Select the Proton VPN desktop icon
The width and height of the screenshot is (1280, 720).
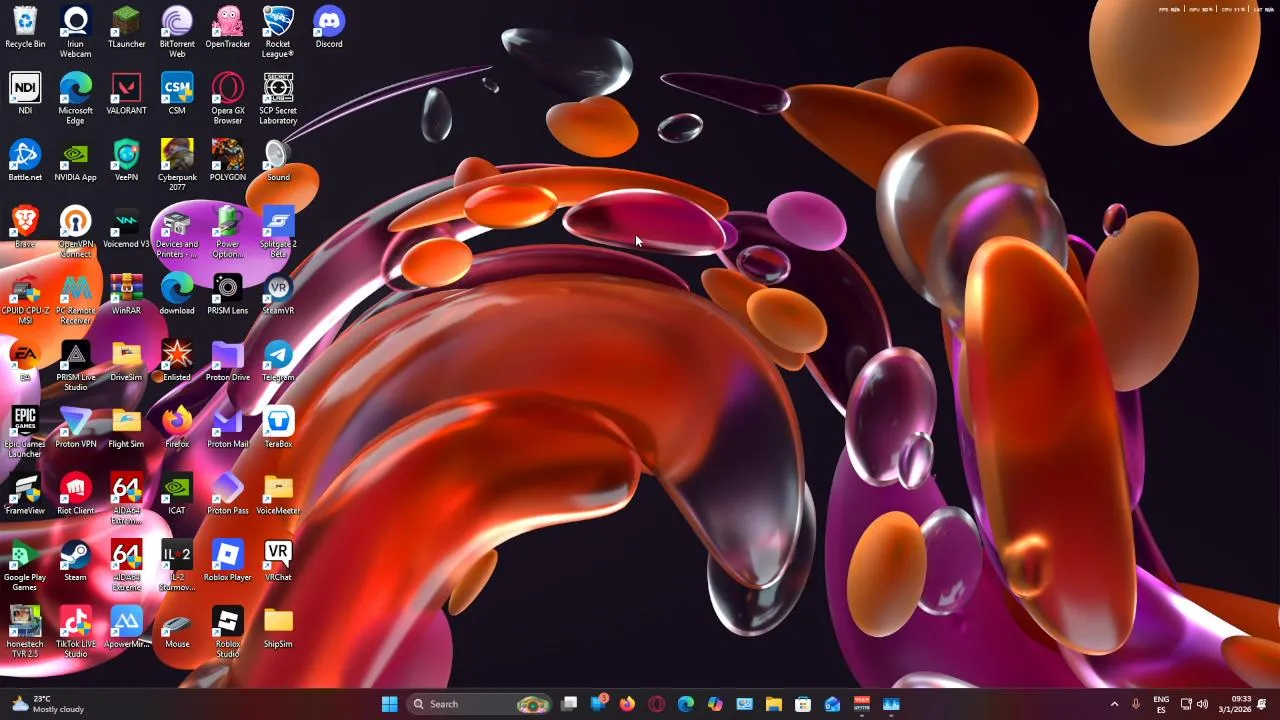[x=76, y=428]
